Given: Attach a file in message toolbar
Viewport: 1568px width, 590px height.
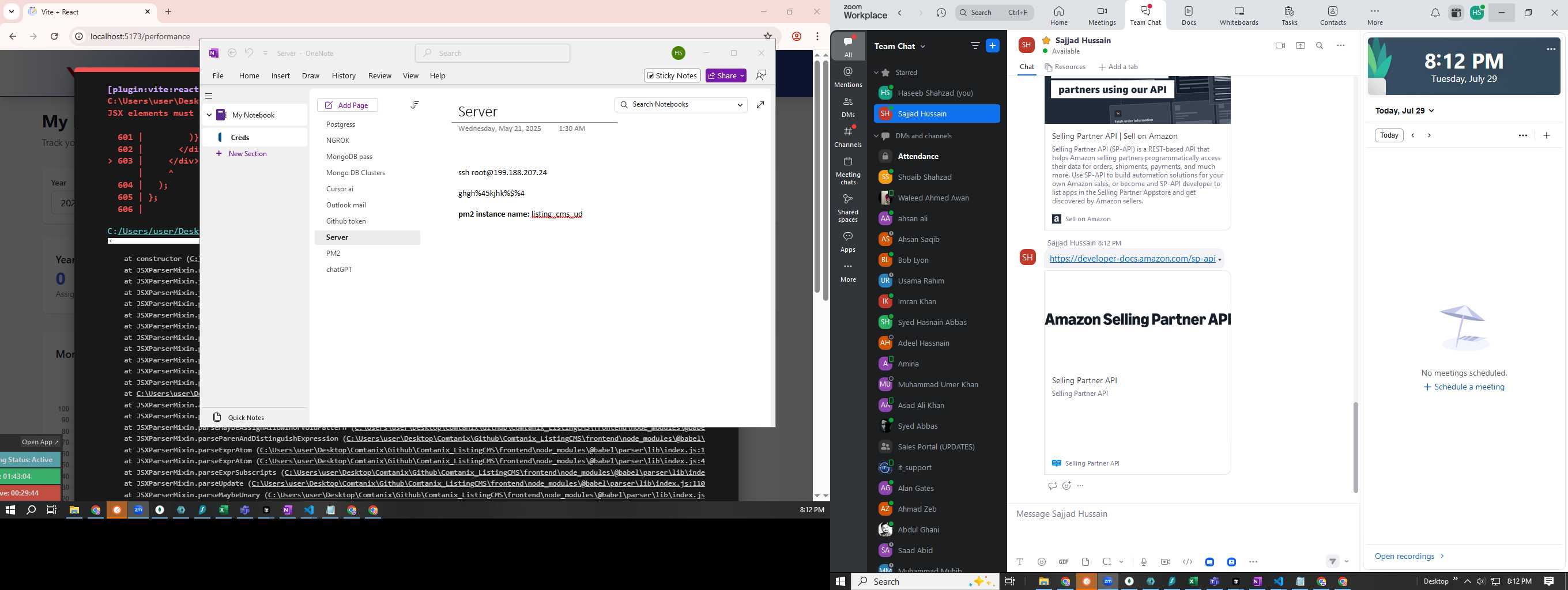Looking at the screenshot, I should (1085, 561).
